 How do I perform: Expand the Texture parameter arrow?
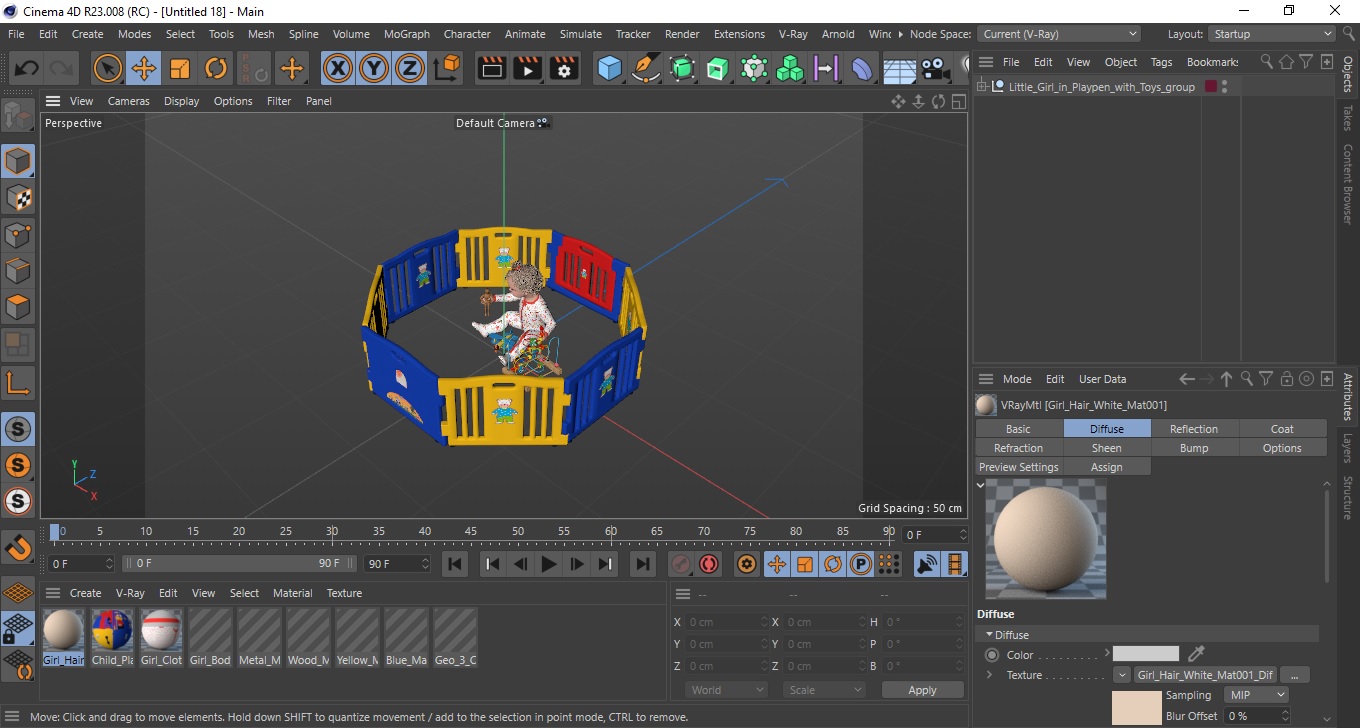(x=990, y=675)
